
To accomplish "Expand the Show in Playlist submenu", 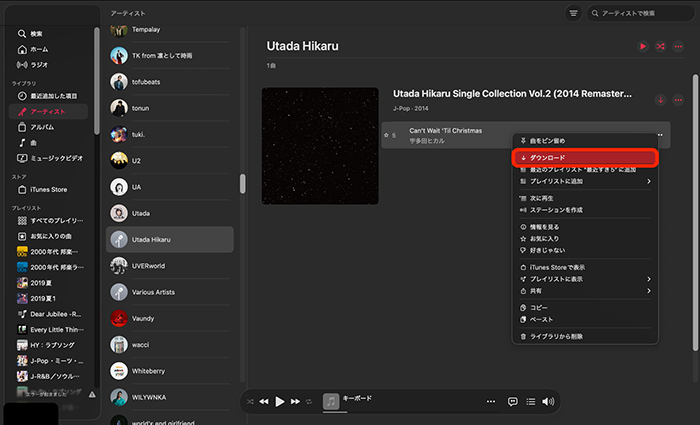I will [585, 279].
